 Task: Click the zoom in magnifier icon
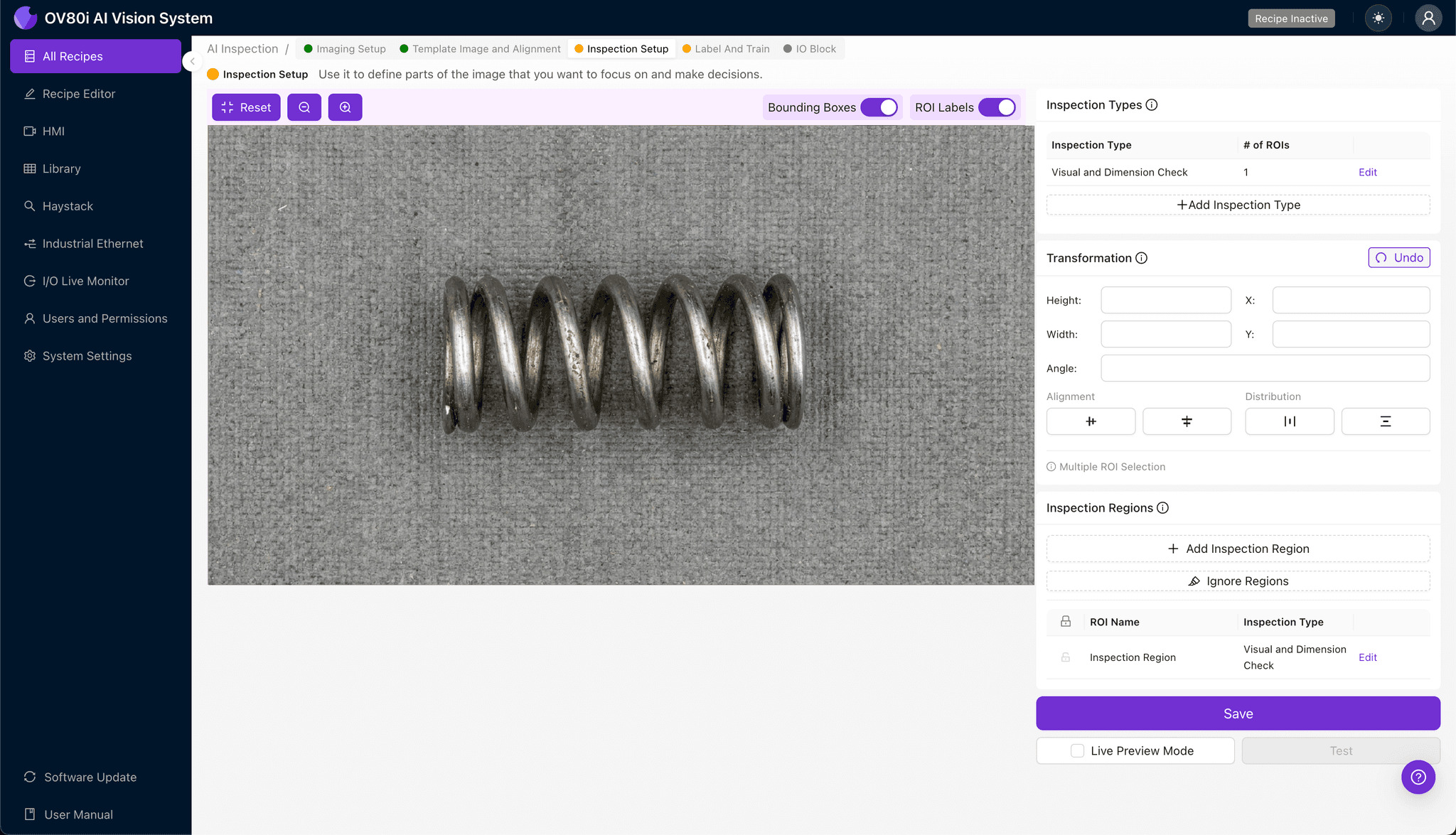(x=346, y=107)
